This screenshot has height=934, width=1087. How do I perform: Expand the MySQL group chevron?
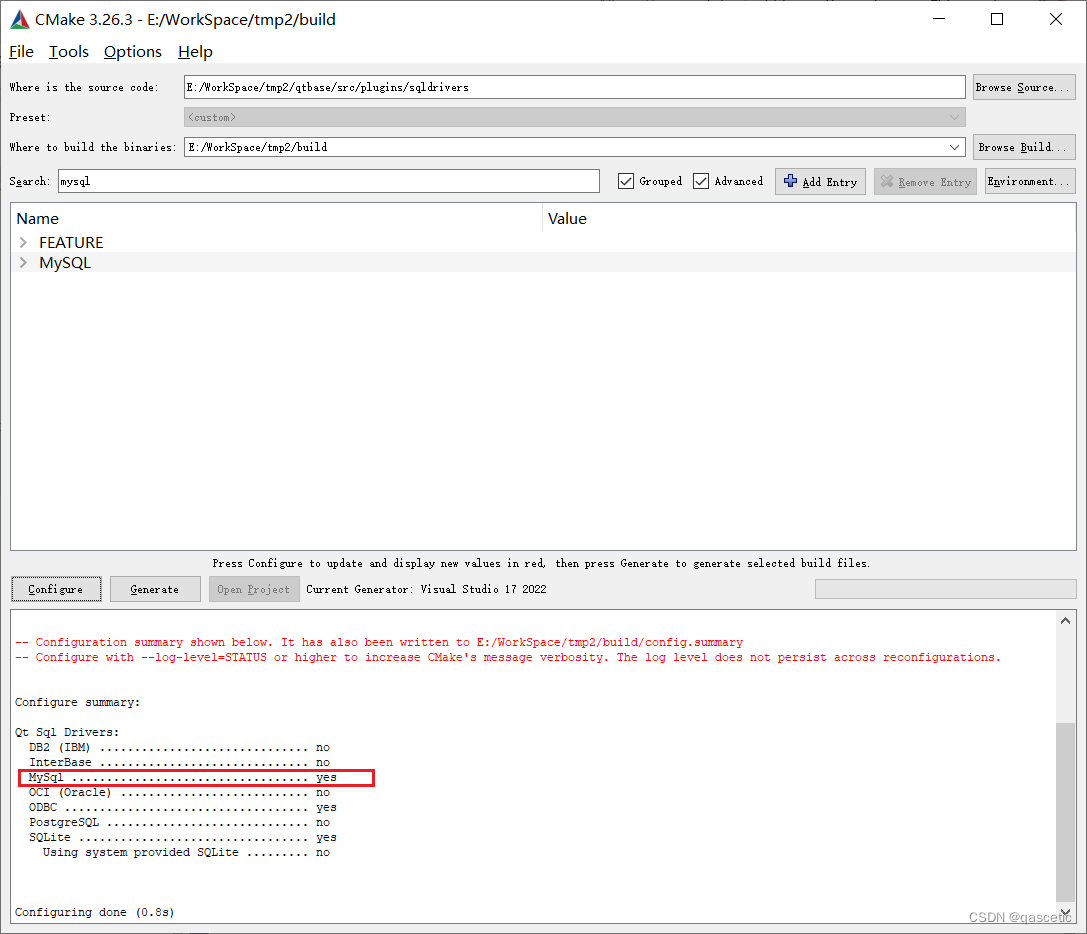click(x=24, y=262)
